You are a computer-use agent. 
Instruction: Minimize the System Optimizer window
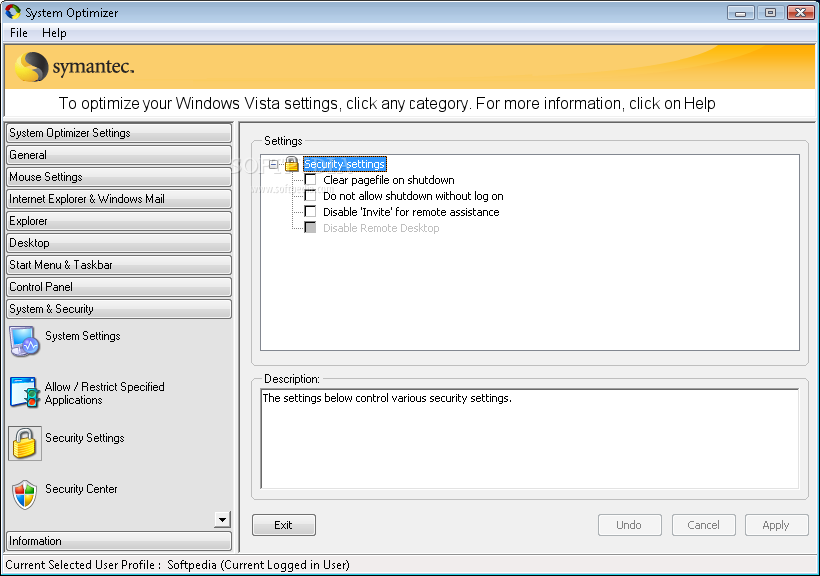pyautogui.click(x=741, y=12)
